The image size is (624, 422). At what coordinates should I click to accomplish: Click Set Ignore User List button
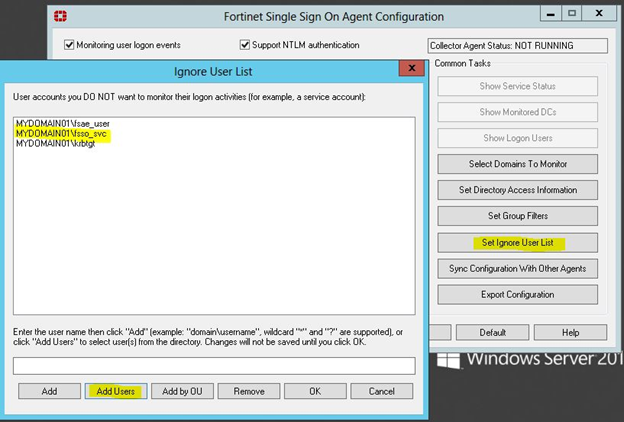(517, 242)
